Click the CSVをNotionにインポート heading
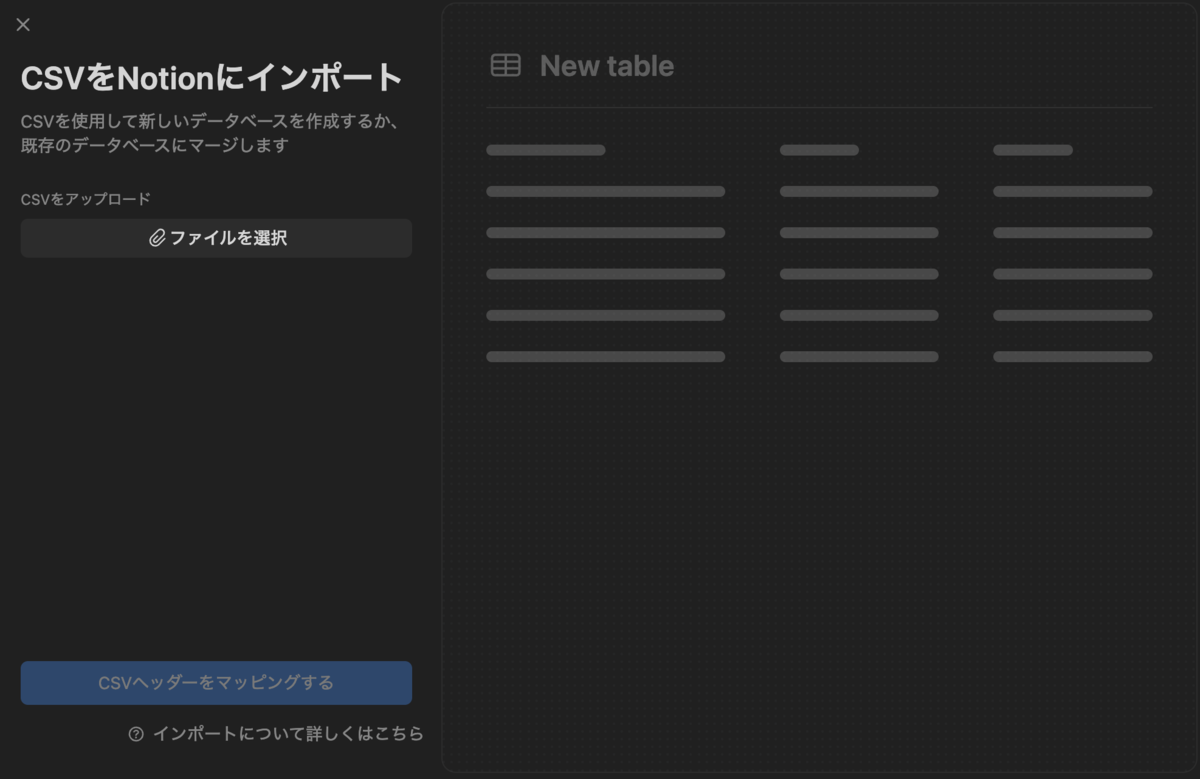The height and width of the screenshot is (779, 1200). pyautogui.click(x=212, y=77)
